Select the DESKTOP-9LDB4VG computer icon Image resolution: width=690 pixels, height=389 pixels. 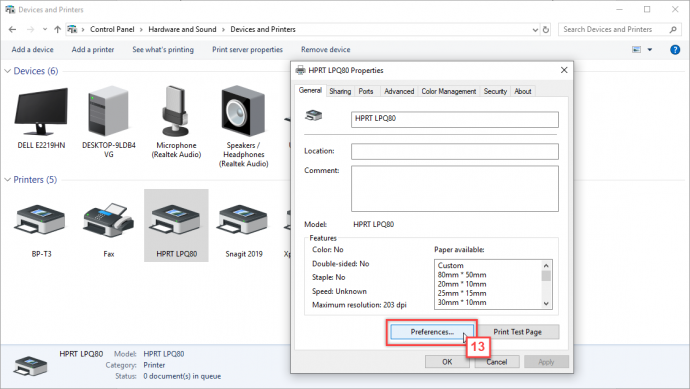pos(109,111)
